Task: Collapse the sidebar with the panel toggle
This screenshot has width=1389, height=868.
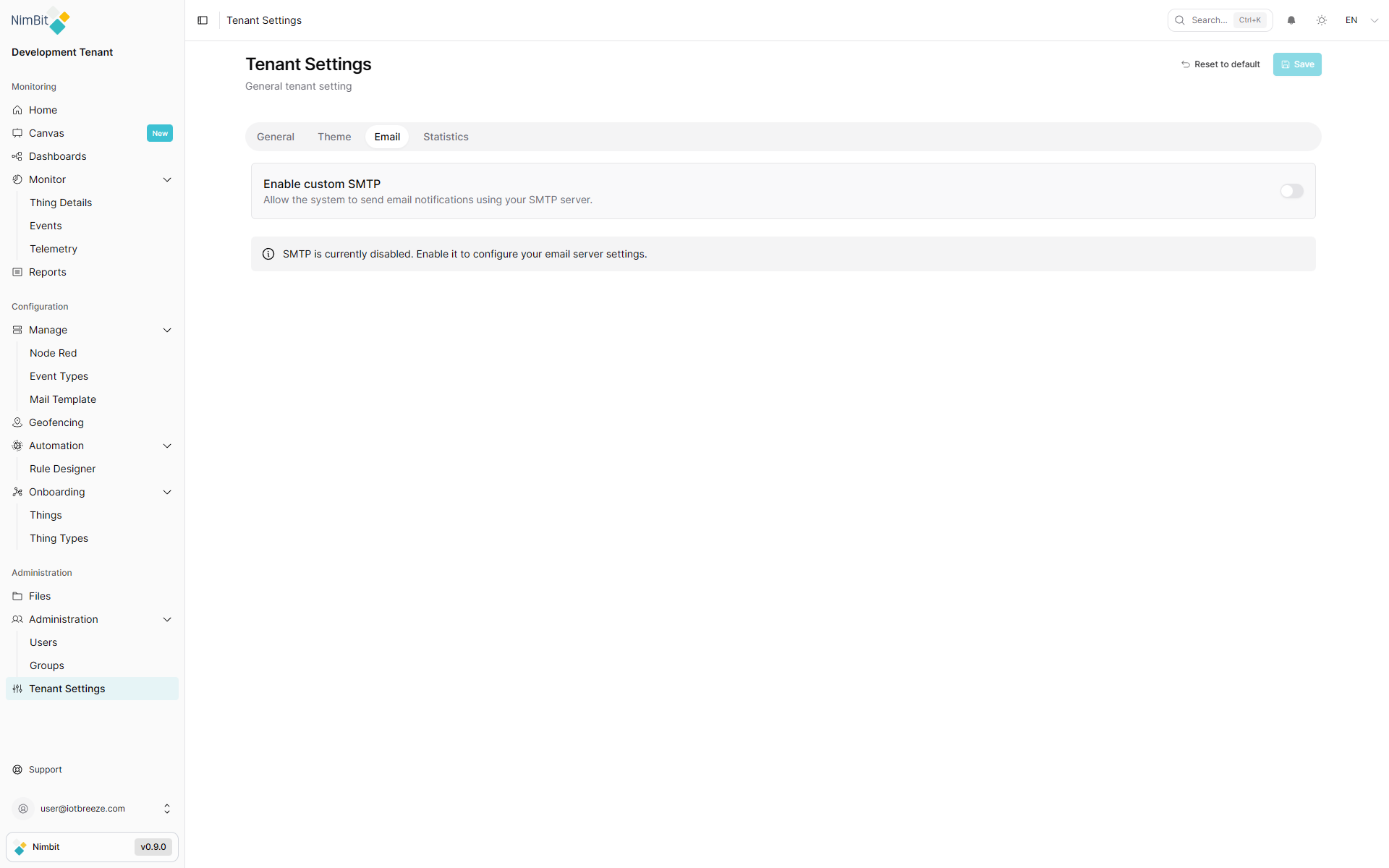Action: [203, 20]
